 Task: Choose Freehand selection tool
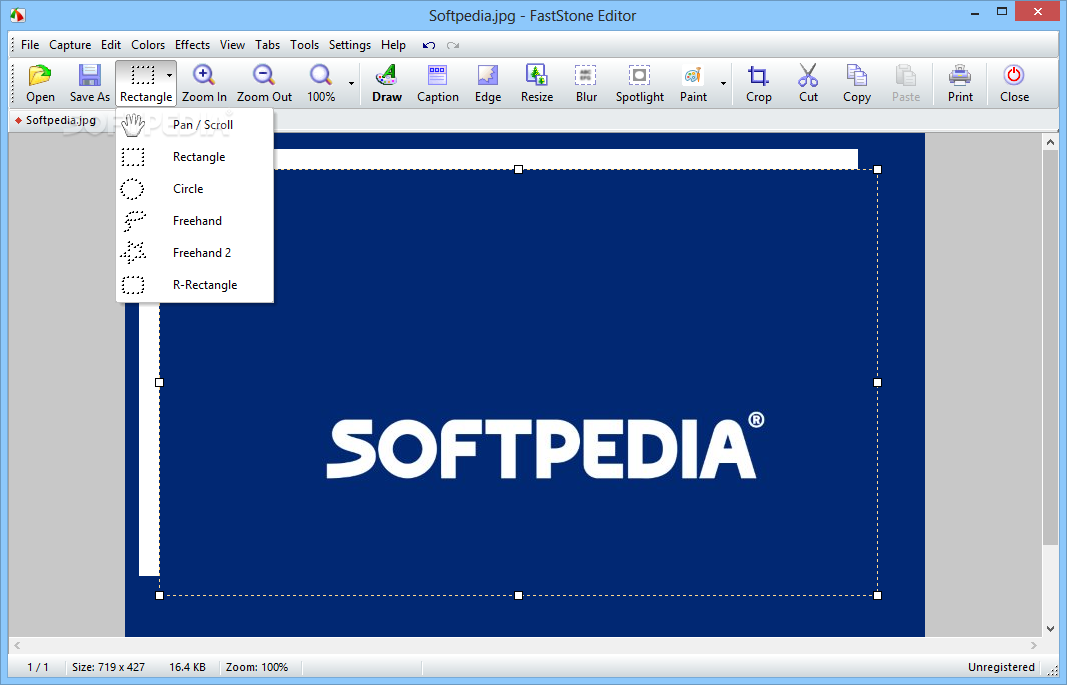click(x=195, y=220)
